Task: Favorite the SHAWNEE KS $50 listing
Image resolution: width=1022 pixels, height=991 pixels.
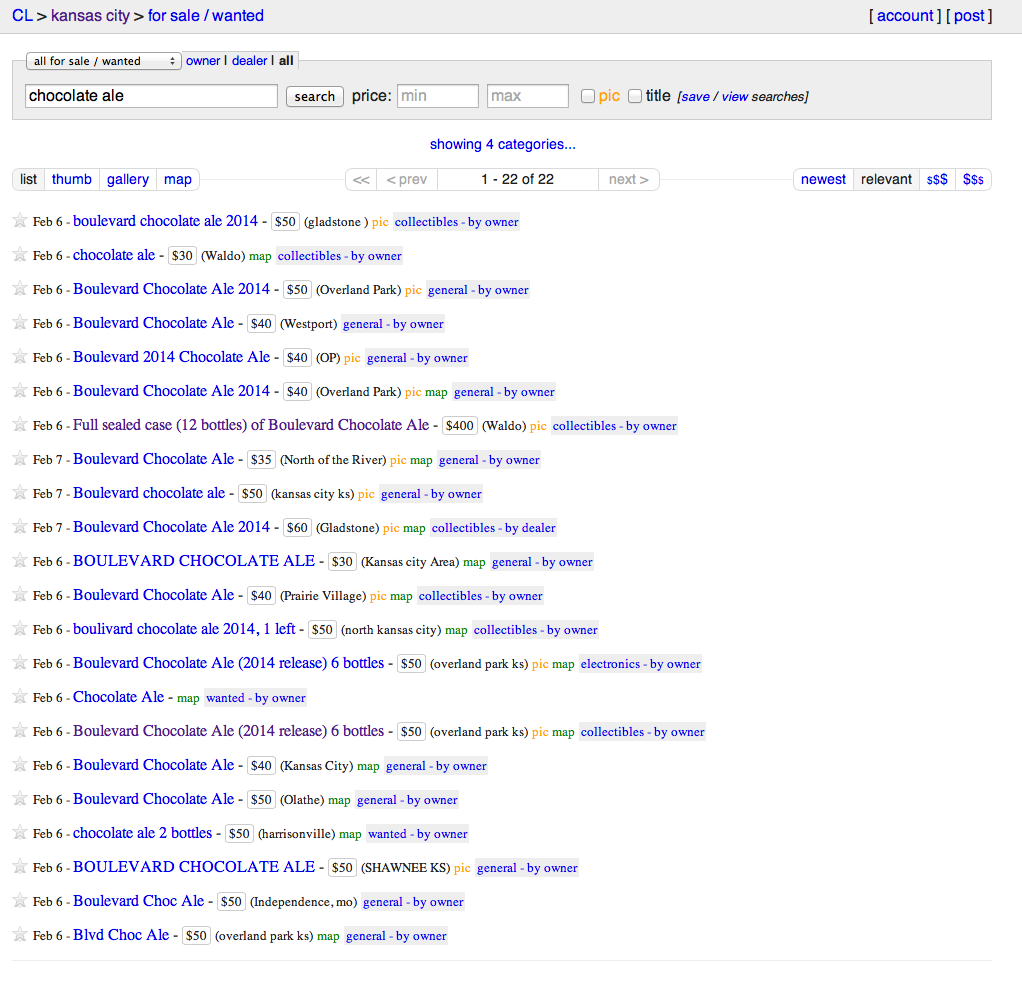Action: click(20, 867)
